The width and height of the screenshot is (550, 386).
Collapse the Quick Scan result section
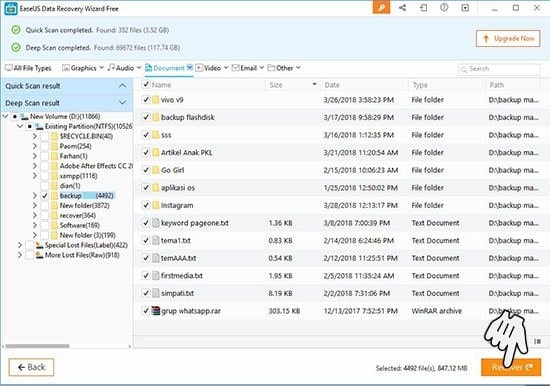click(x=122, y=86)
